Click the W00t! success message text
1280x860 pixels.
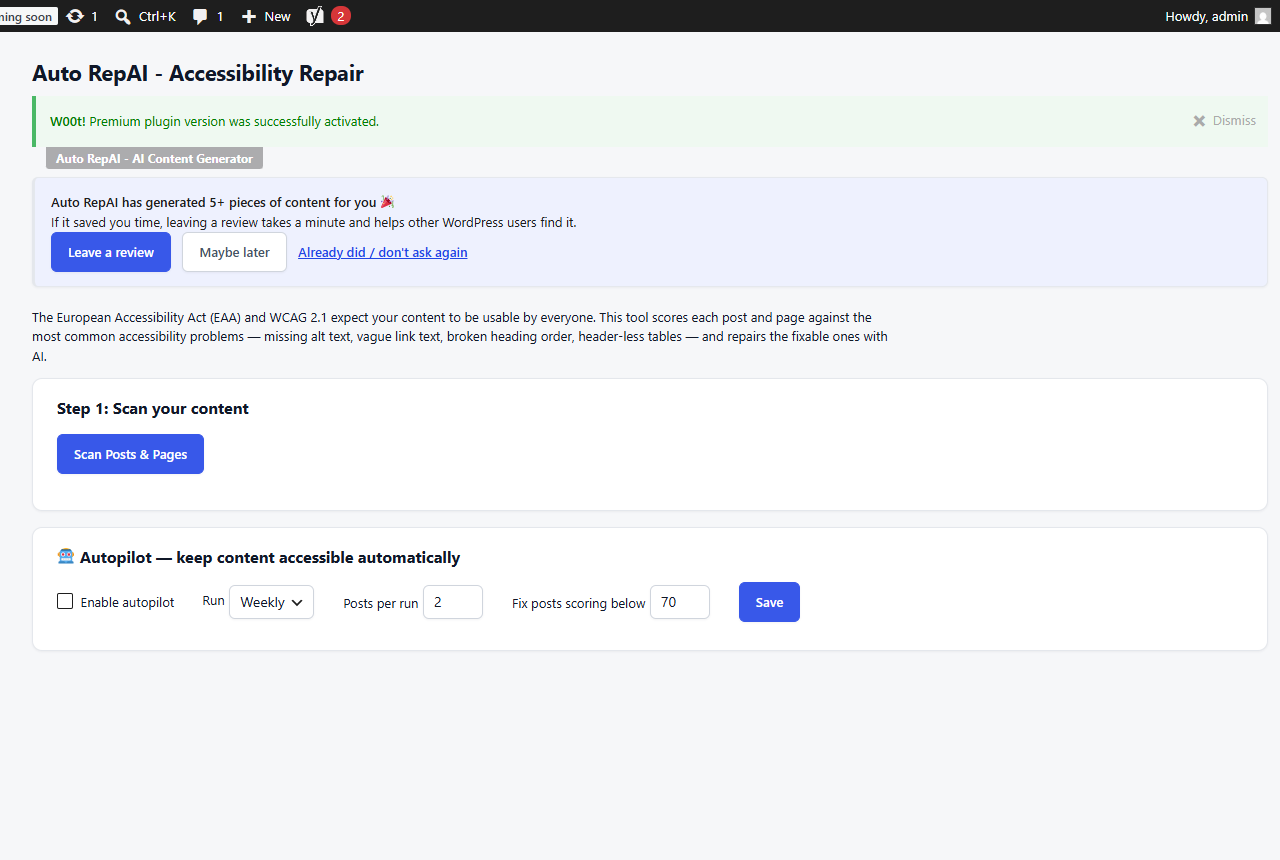[x=214, y=121]
